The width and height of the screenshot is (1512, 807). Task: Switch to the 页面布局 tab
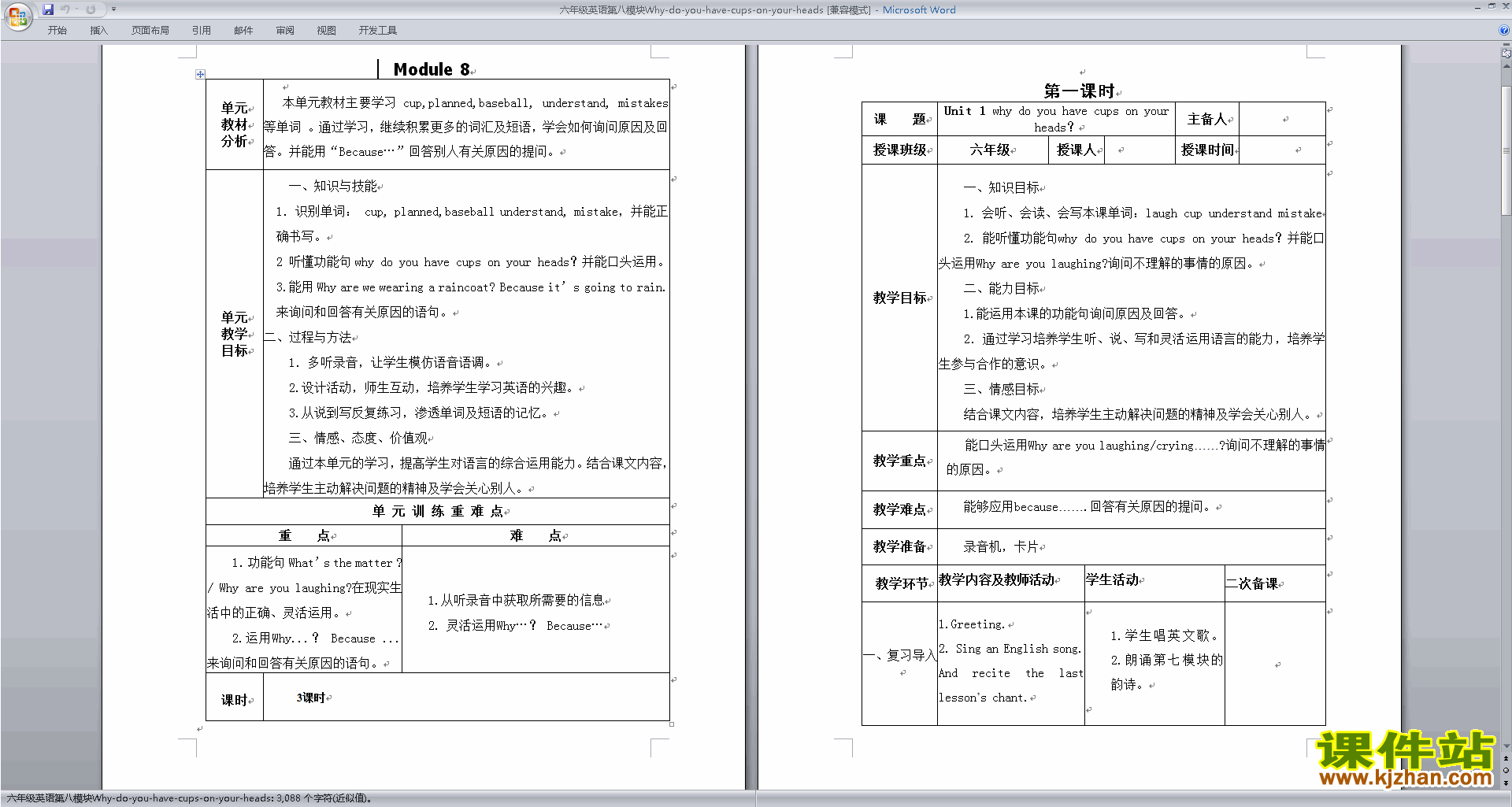tap(150, 30)
